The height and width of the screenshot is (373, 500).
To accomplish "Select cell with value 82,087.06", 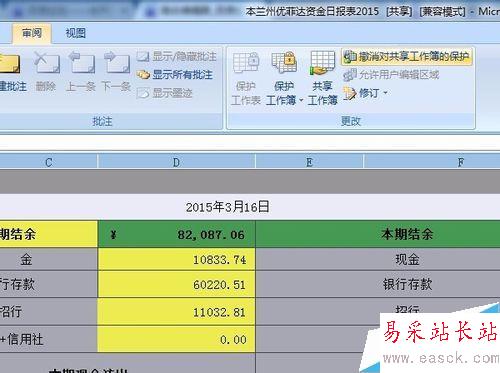I will point(176,234).
